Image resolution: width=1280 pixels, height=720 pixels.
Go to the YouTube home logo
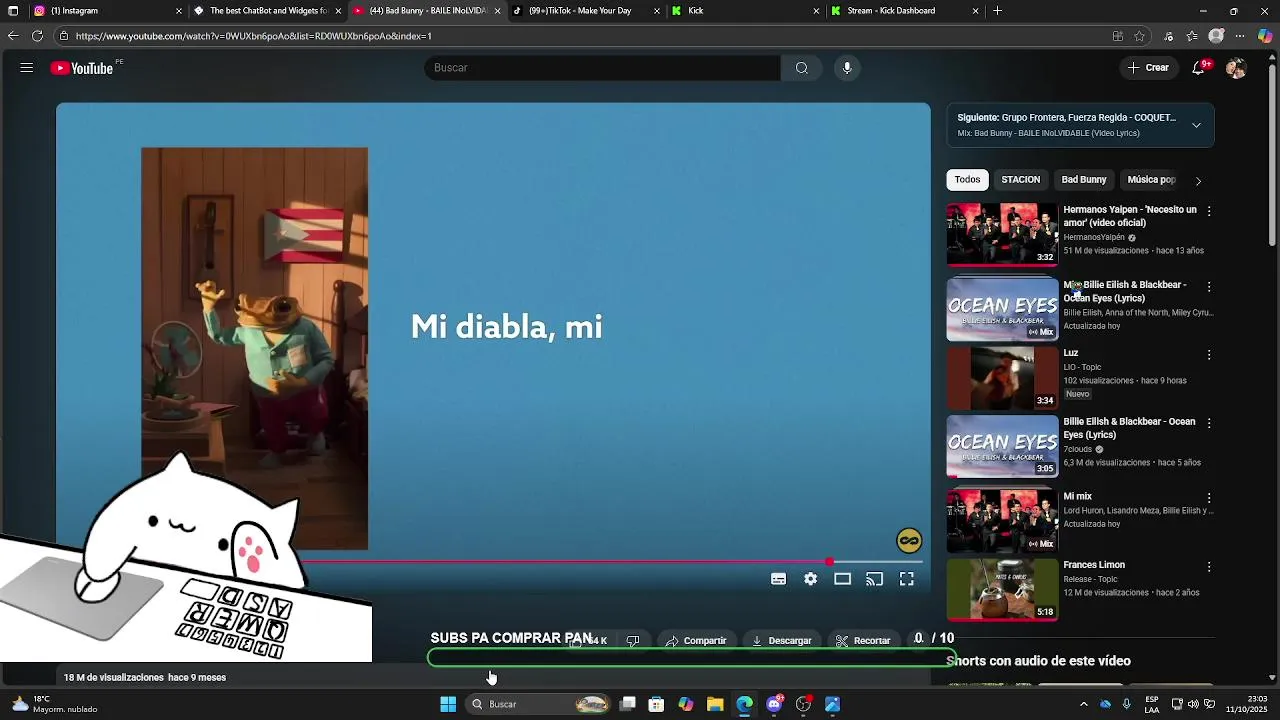[x=81, y=68]
